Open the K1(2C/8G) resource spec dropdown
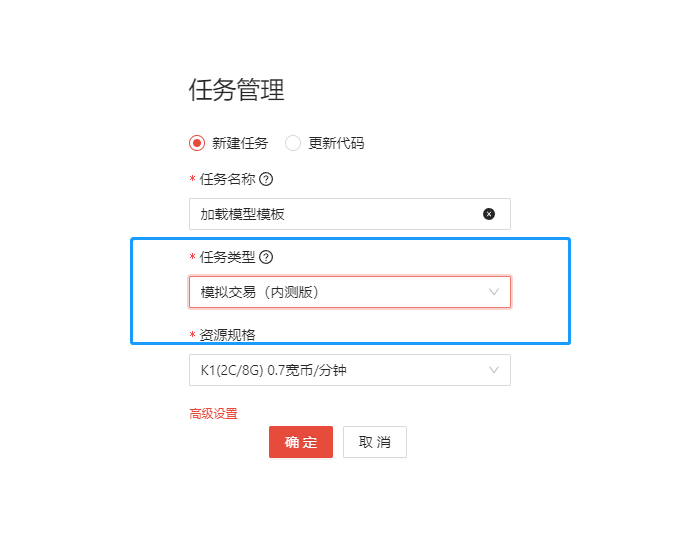 pos(340,370)
